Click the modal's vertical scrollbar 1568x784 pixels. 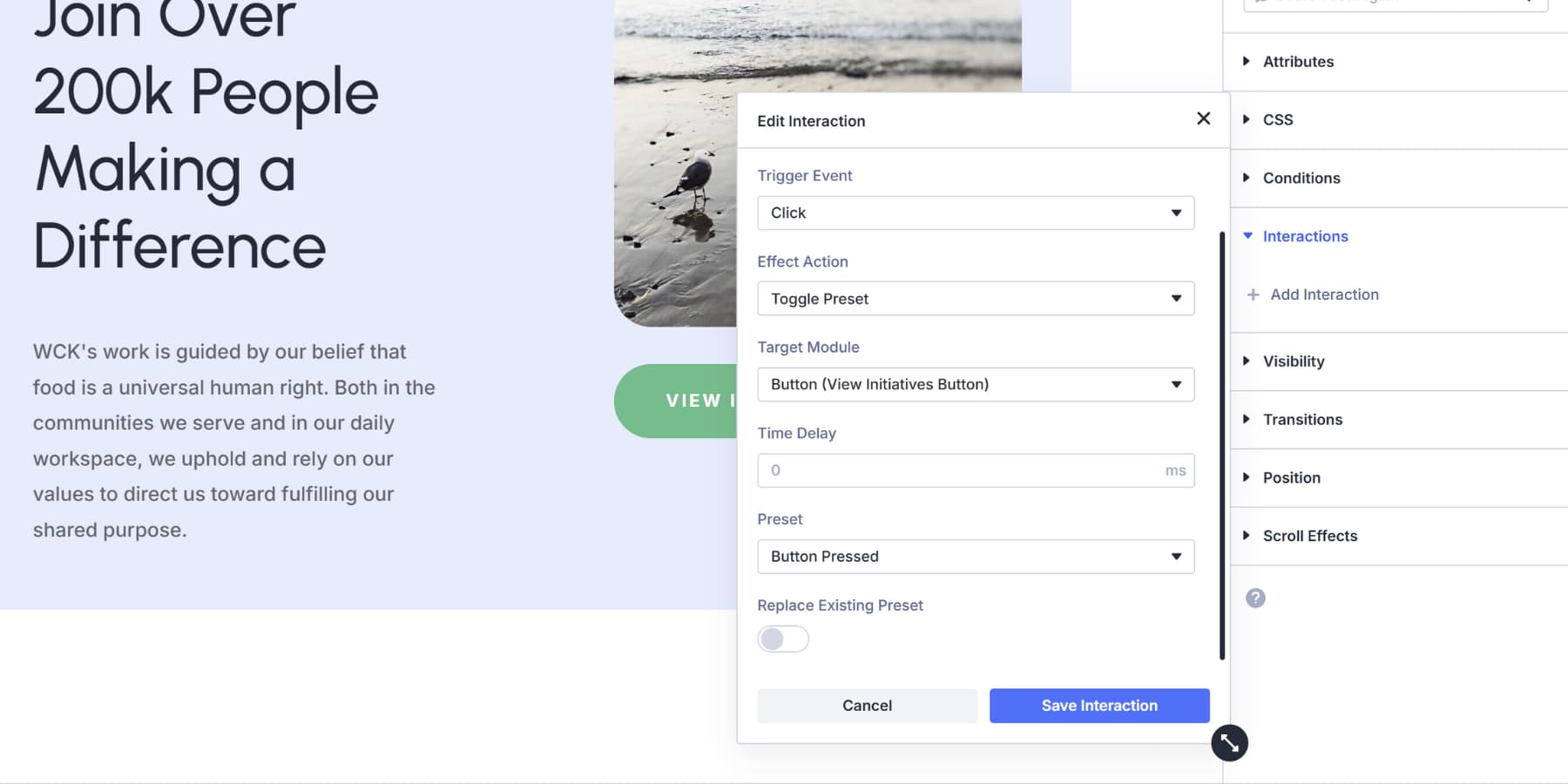[x=1221, y=436]
